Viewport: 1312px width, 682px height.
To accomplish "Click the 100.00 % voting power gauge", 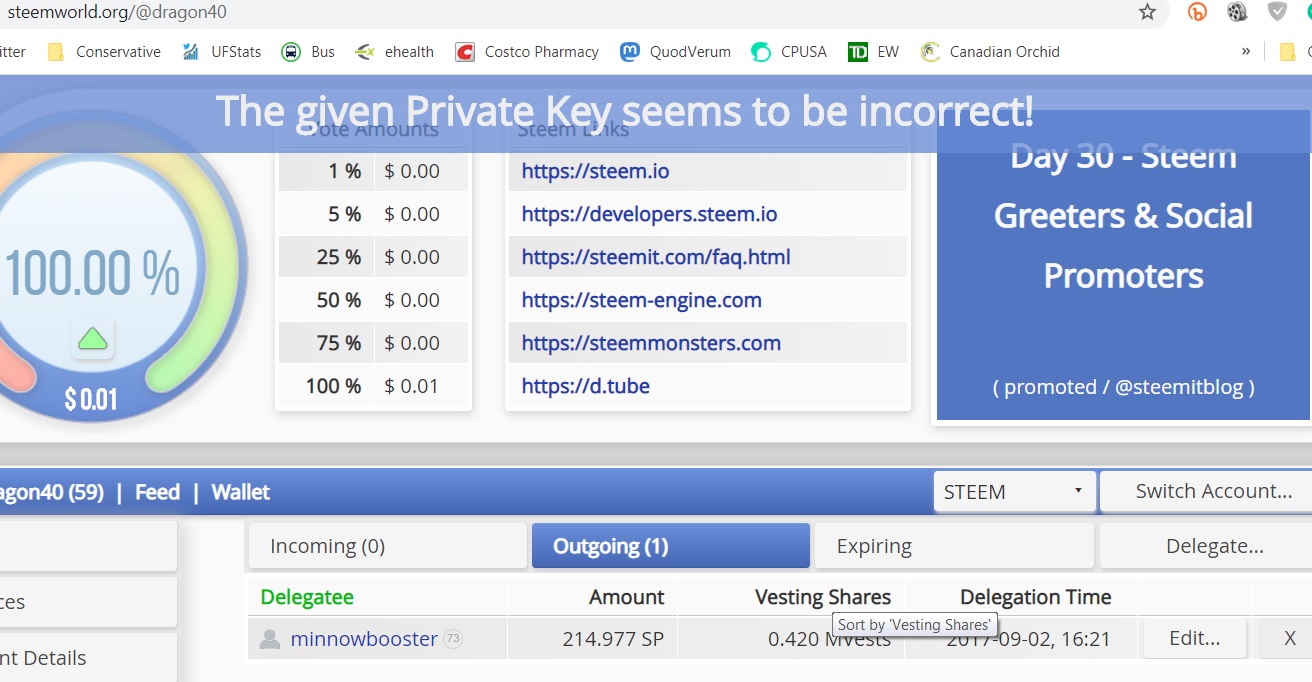I will point(93,272).
